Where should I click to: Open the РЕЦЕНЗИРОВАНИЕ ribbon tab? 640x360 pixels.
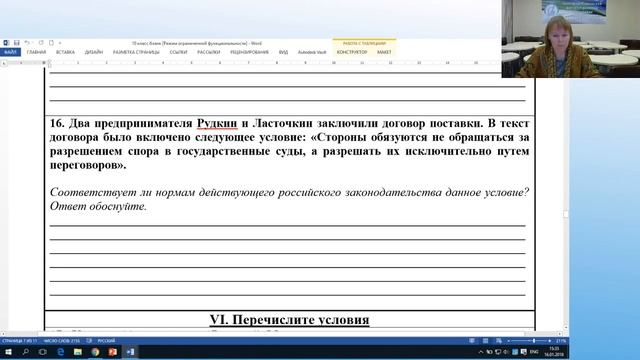pyautogui.click(x=249, y=52)
